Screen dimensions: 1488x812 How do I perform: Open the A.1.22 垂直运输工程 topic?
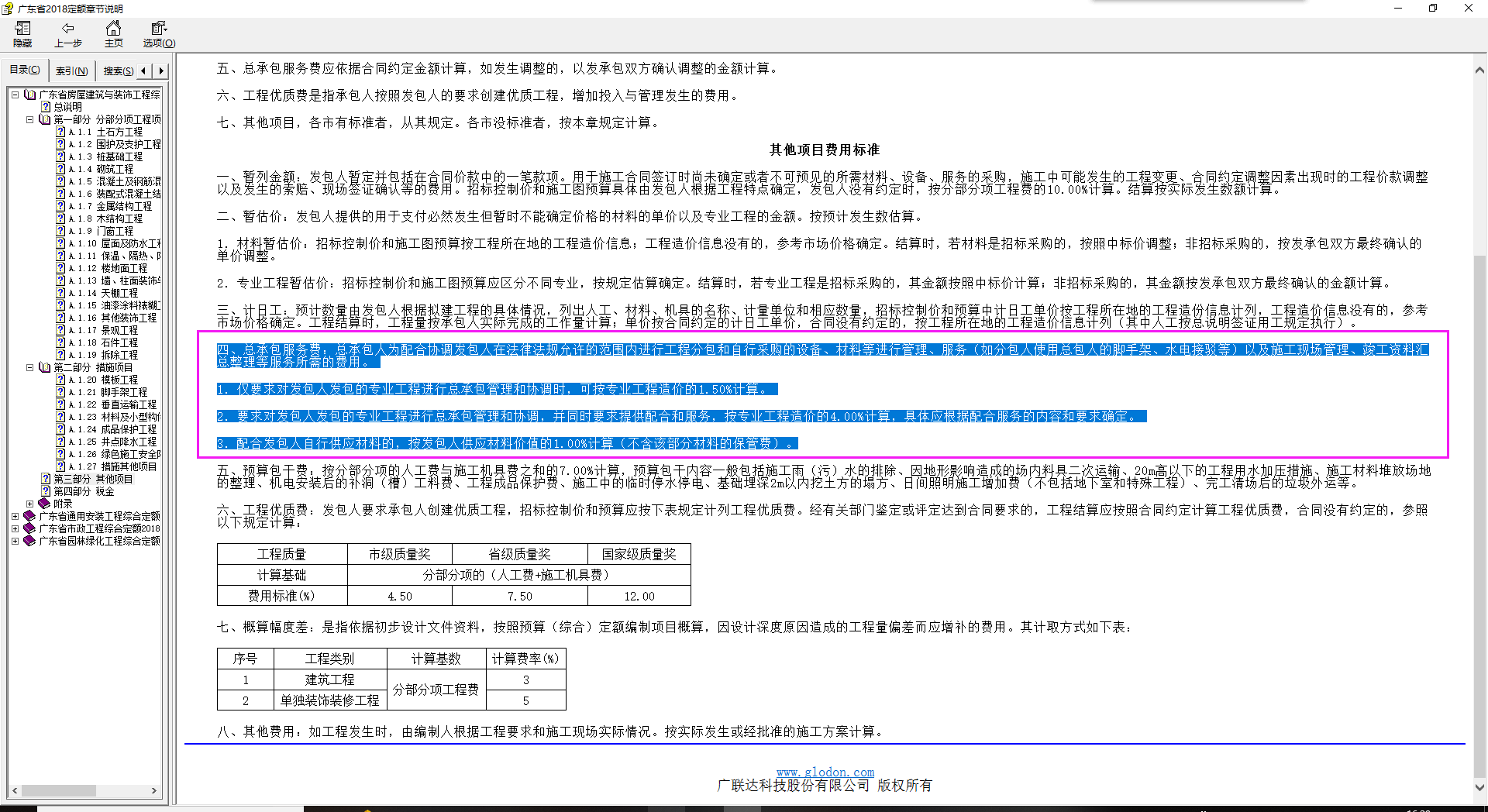[112, 404]
